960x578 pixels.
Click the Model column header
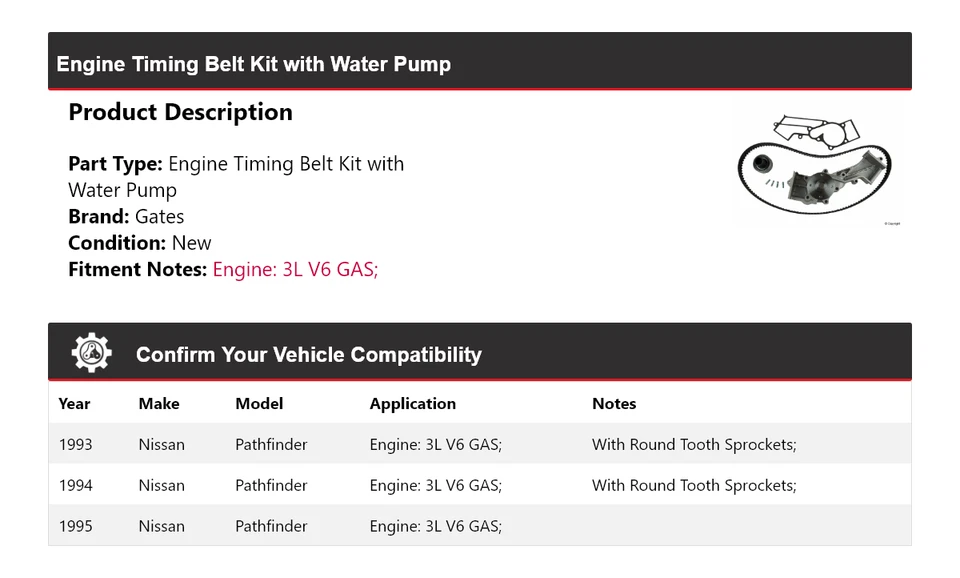[259, 404]
